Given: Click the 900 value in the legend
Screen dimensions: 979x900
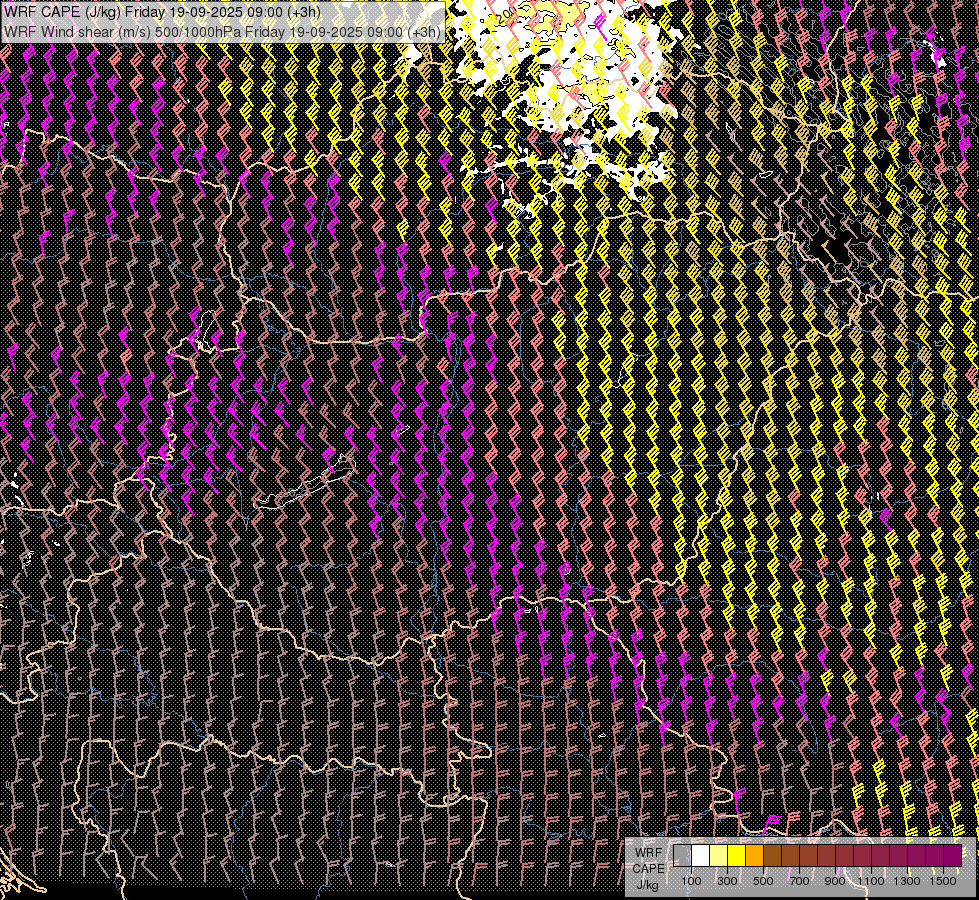Looking at the screenshot, I should click(x=835, y=881).
